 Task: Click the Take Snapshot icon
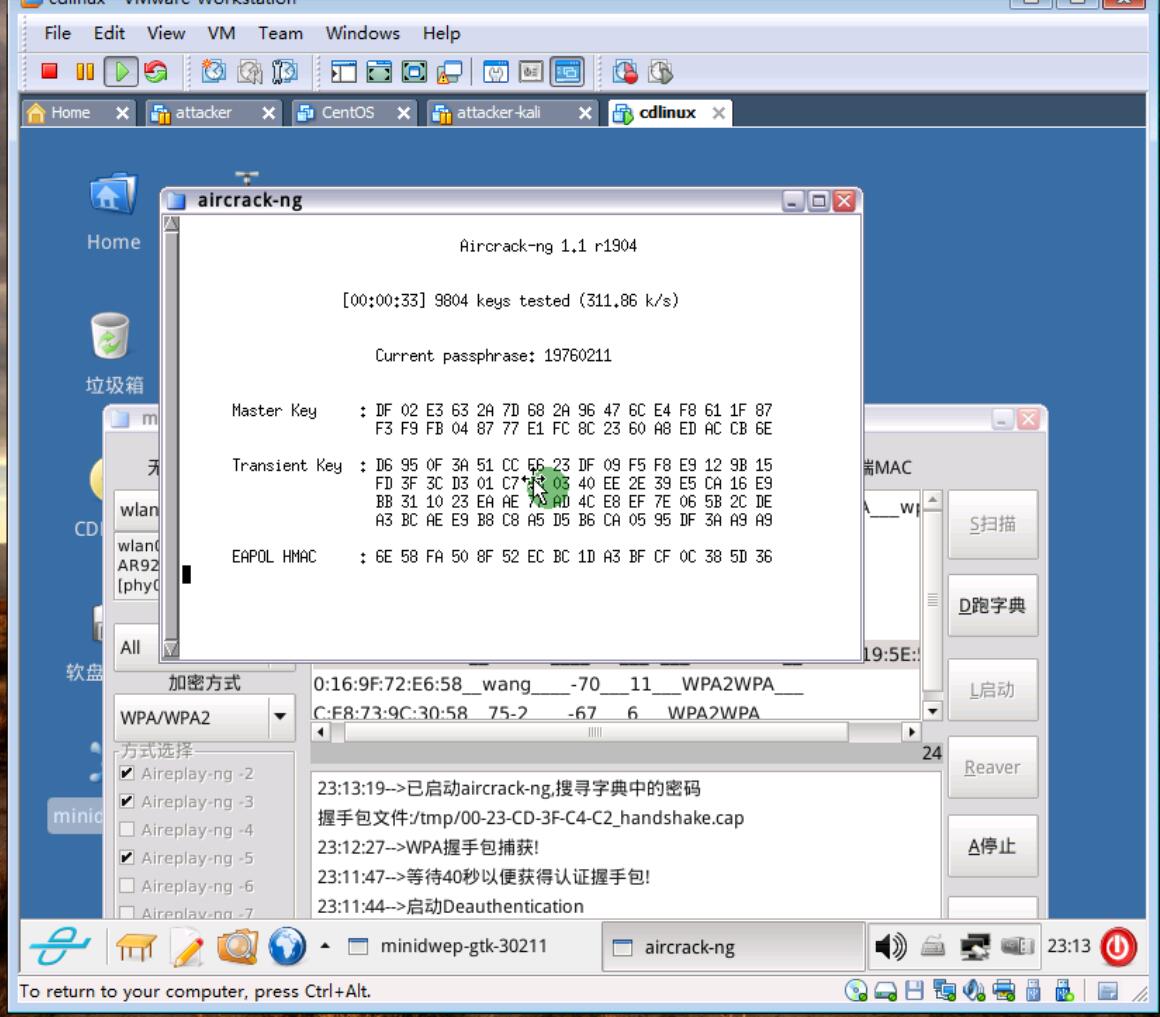click(x=215, y=72)
